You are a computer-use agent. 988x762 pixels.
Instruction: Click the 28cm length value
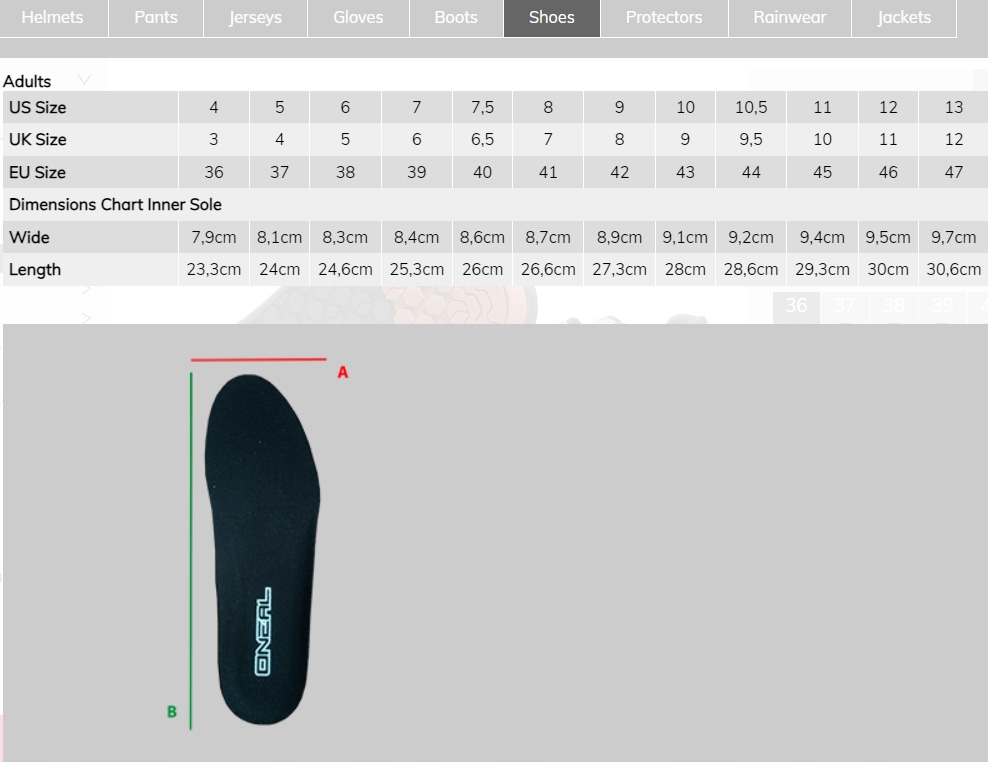(686, 270)
